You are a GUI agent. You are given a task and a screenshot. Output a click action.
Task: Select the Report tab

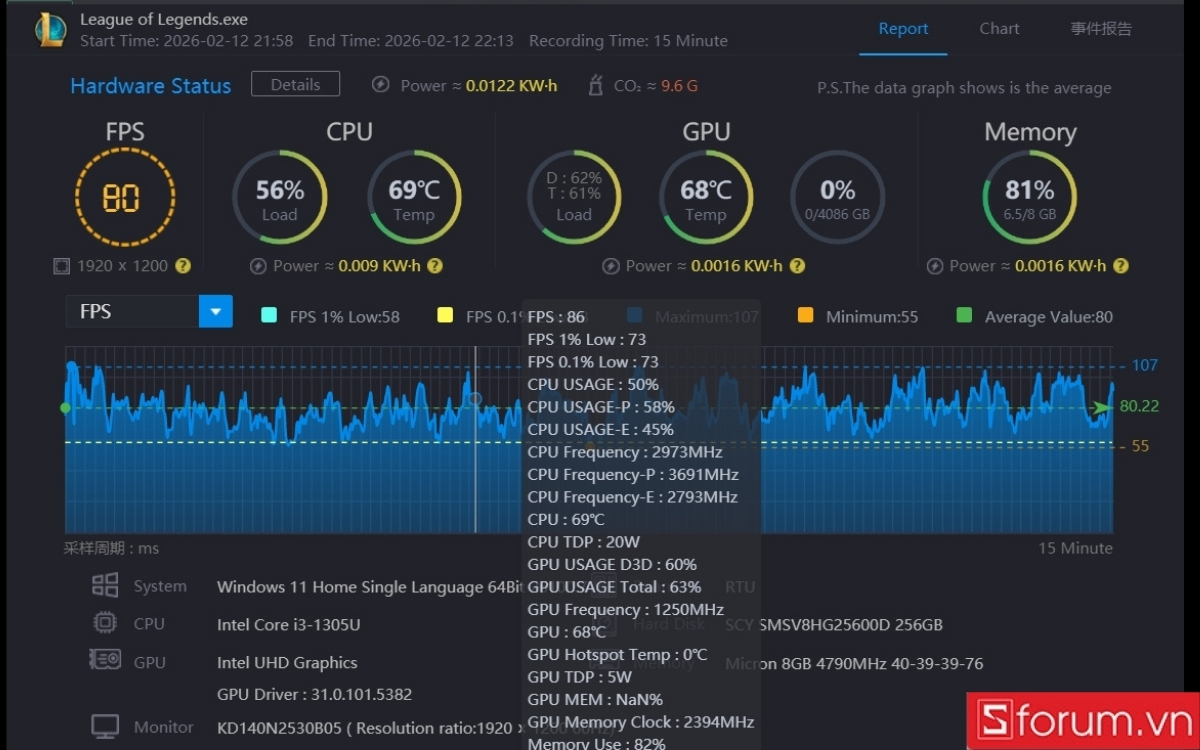click(x=903, y=28)
